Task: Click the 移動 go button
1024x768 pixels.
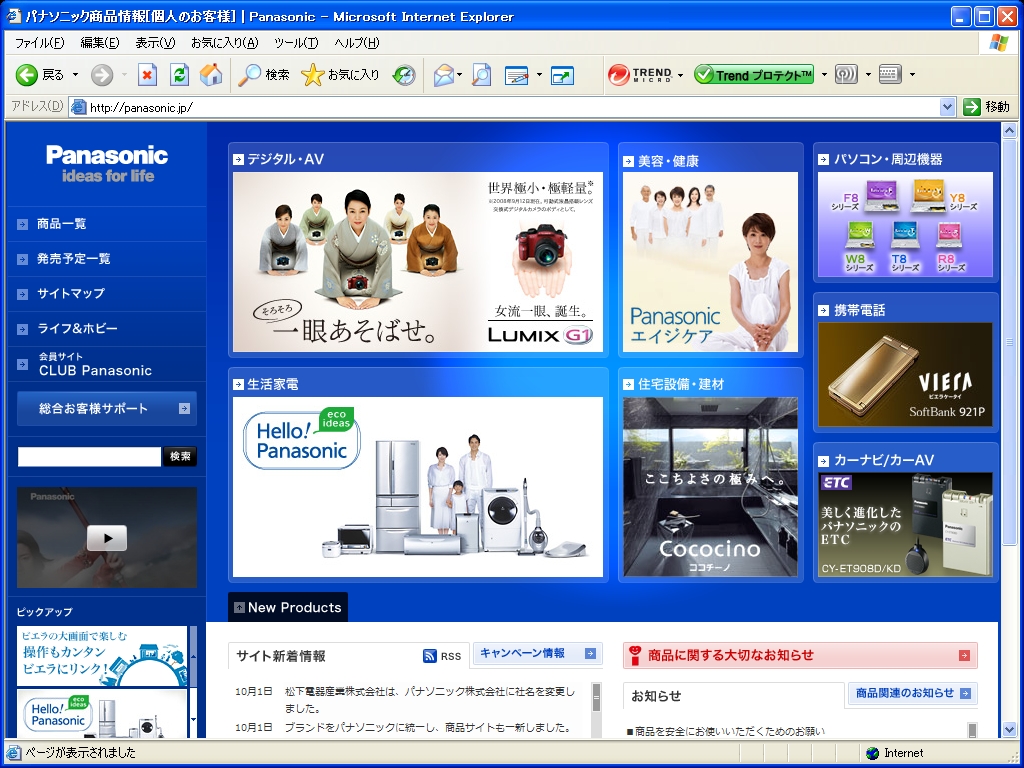Action: click(x=987, y=107)
